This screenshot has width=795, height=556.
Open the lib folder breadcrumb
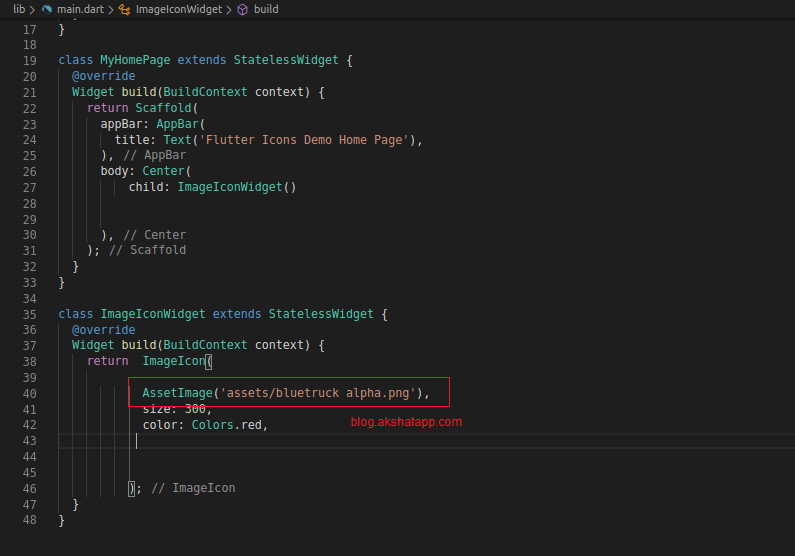tap(18, 9)
